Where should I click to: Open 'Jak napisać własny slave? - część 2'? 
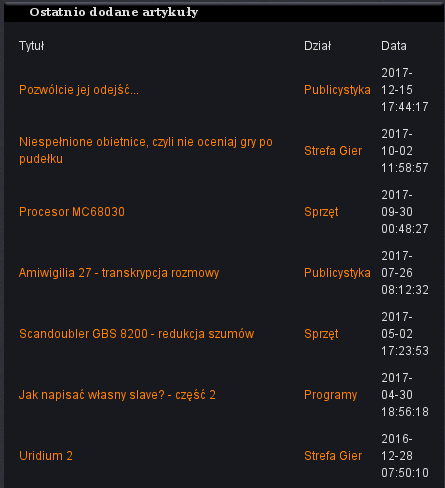(117, 395)
